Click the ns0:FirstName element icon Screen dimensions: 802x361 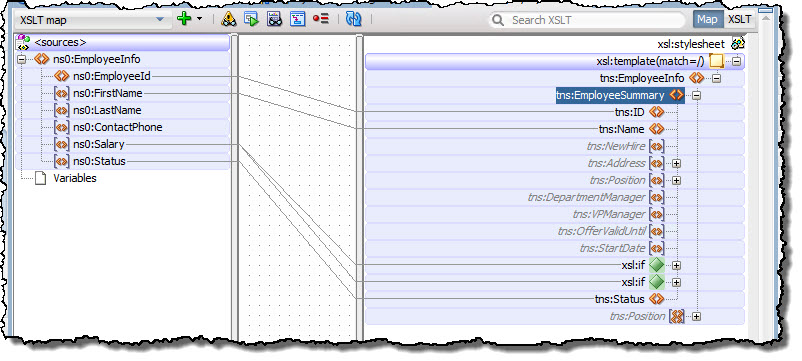(61, 94)
